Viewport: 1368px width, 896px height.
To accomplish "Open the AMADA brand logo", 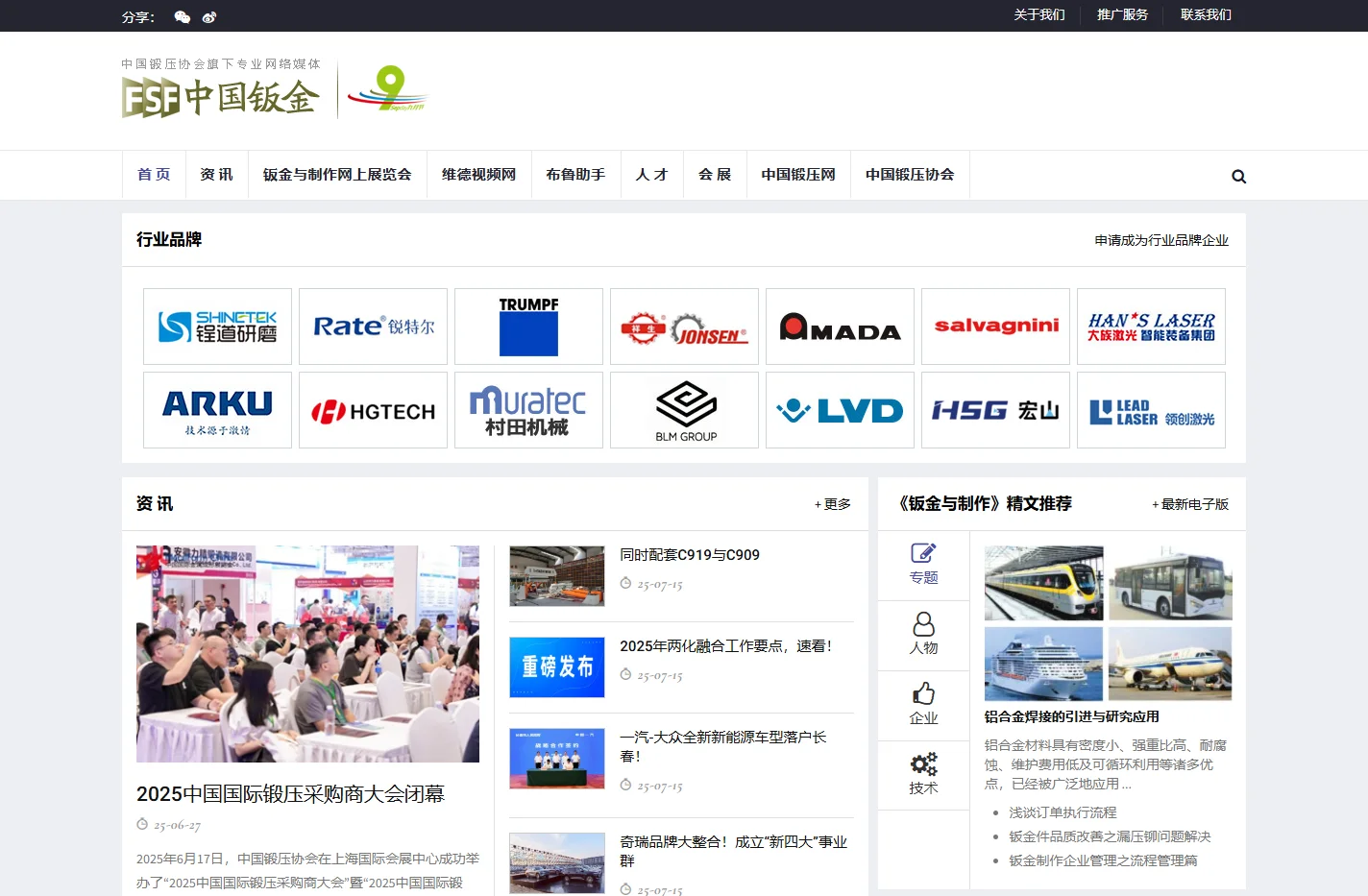I will tap(840, 327).
